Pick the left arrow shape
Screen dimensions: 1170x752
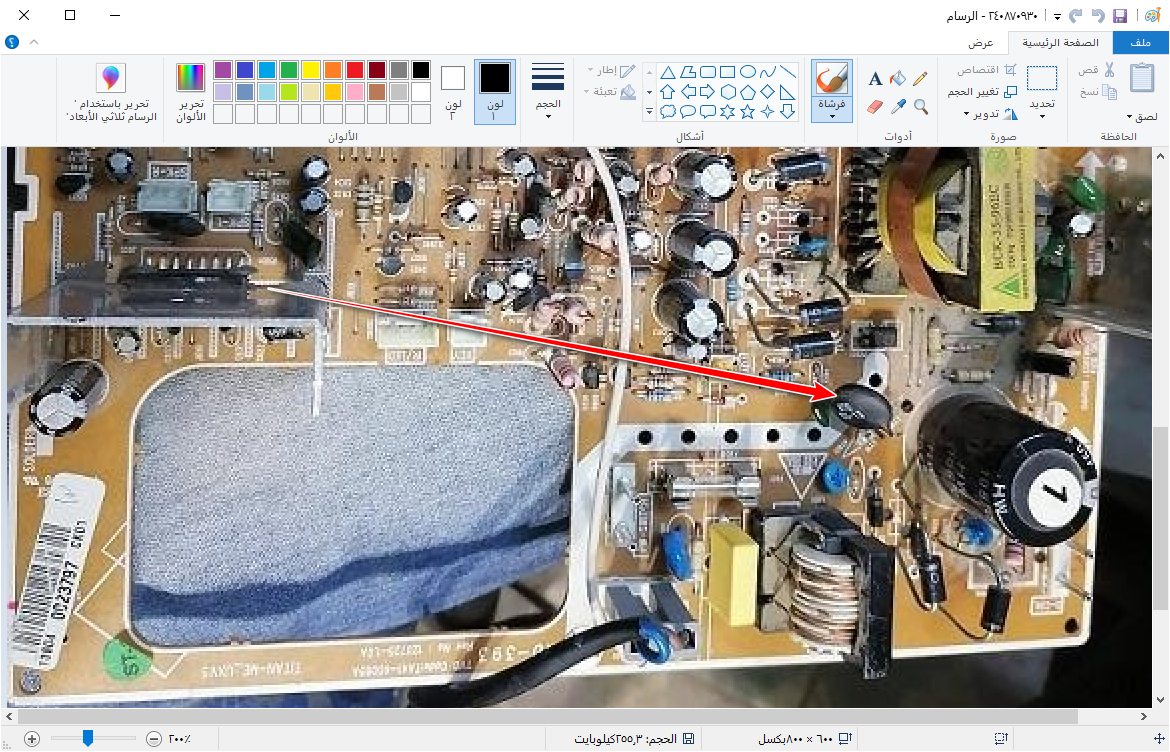688,92
